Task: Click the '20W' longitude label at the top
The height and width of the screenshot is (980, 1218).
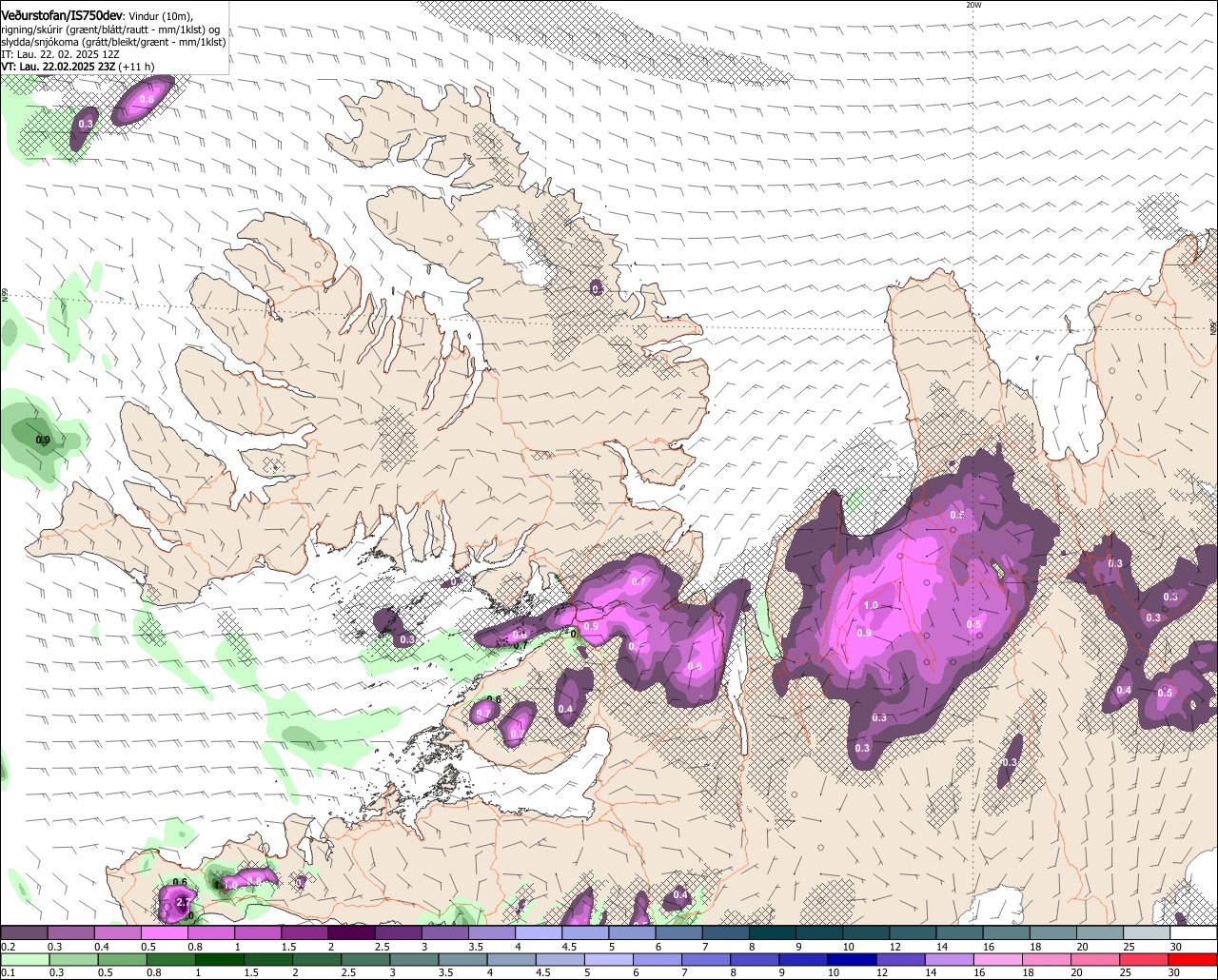Action: coord(972,5)
